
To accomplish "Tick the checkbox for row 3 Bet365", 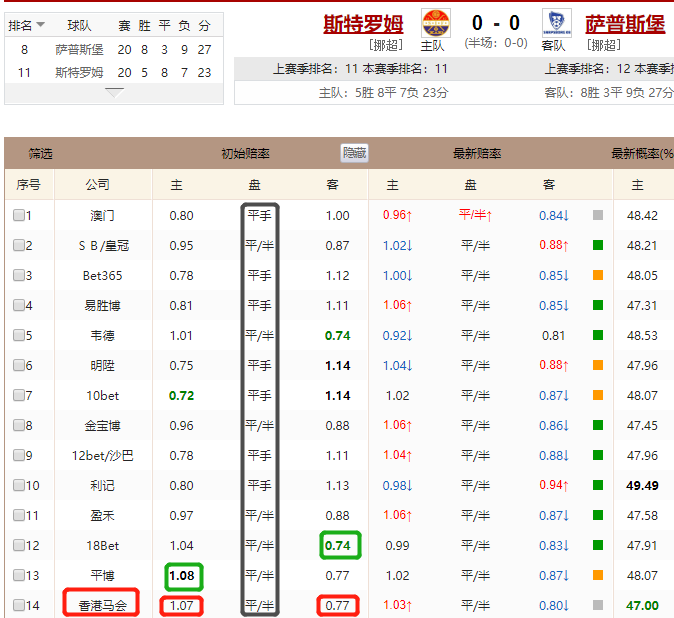I will (x=19, y=275).
